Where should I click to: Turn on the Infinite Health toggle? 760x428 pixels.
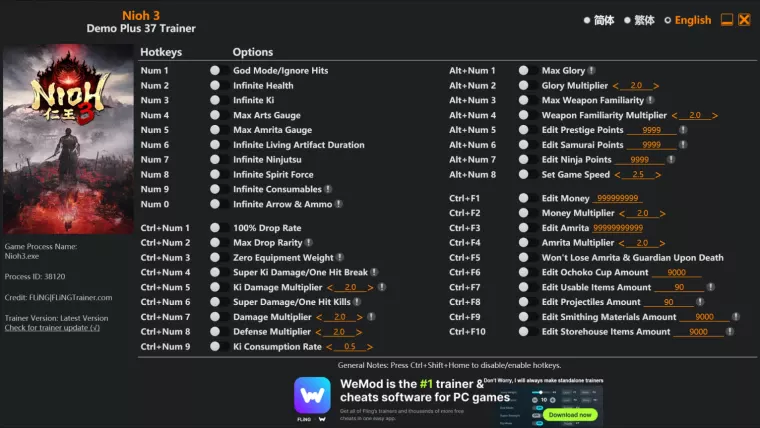215,86
